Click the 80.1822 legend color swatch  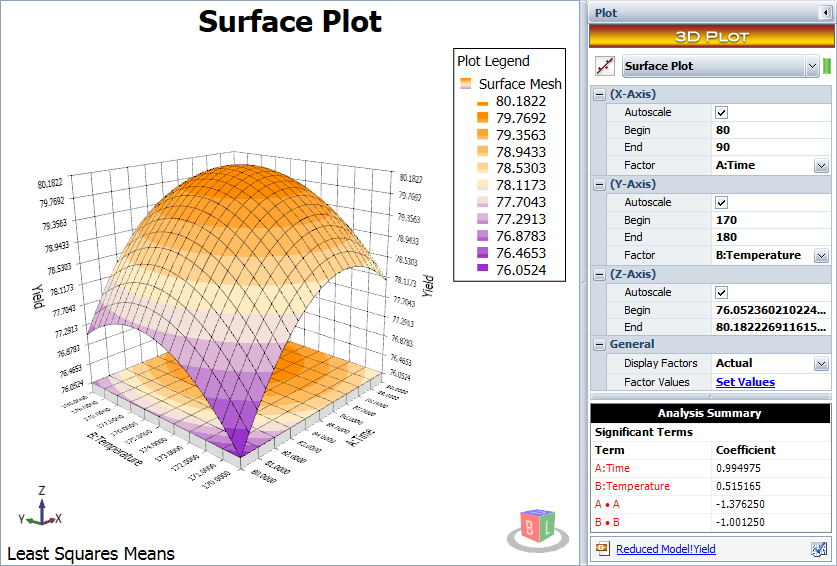pyautogui.click(x=481, y=102)
